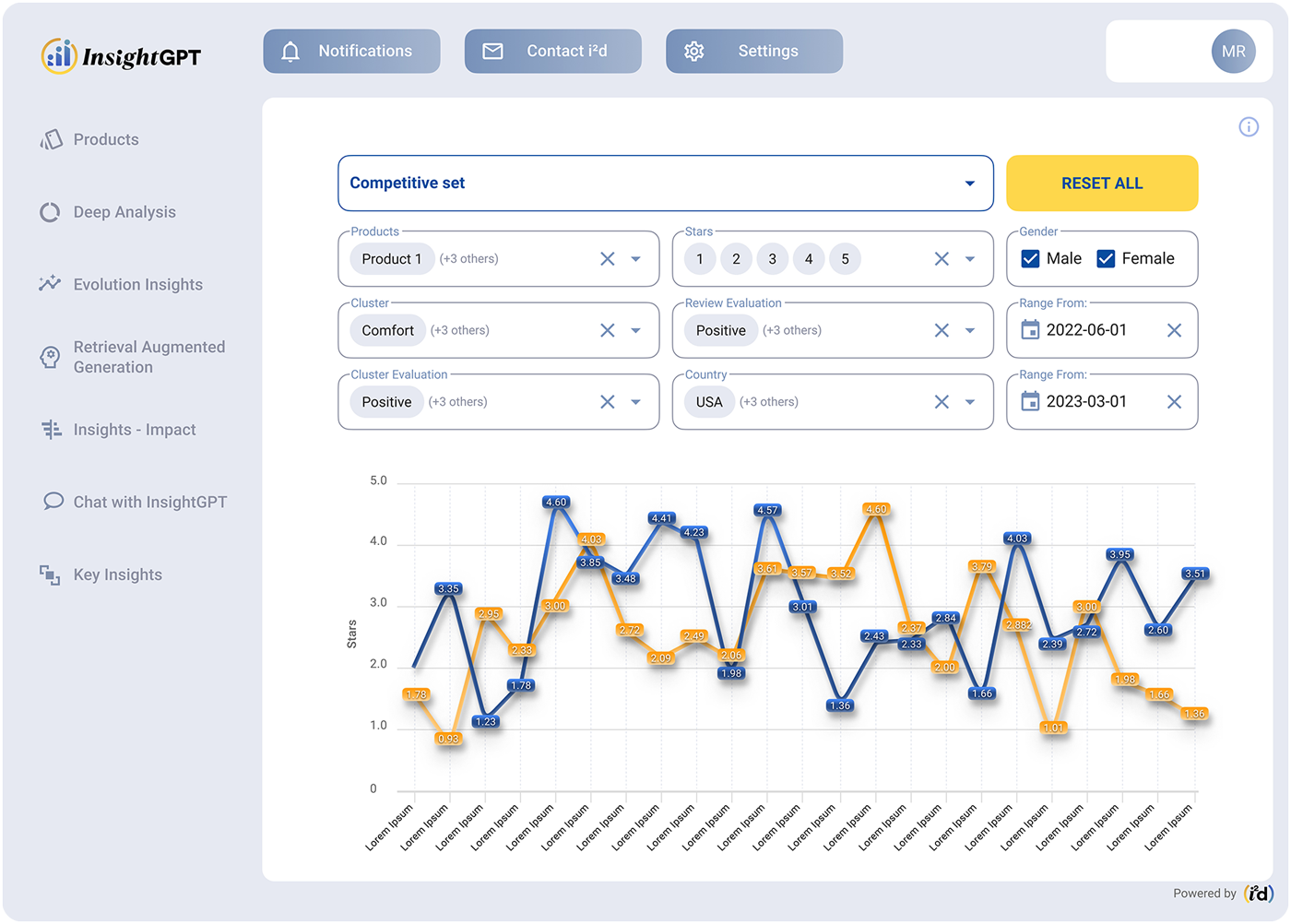This screenshot has height=924, width=1291.
Task: Click the Contact i²d button
Action: tap(552, 52)
